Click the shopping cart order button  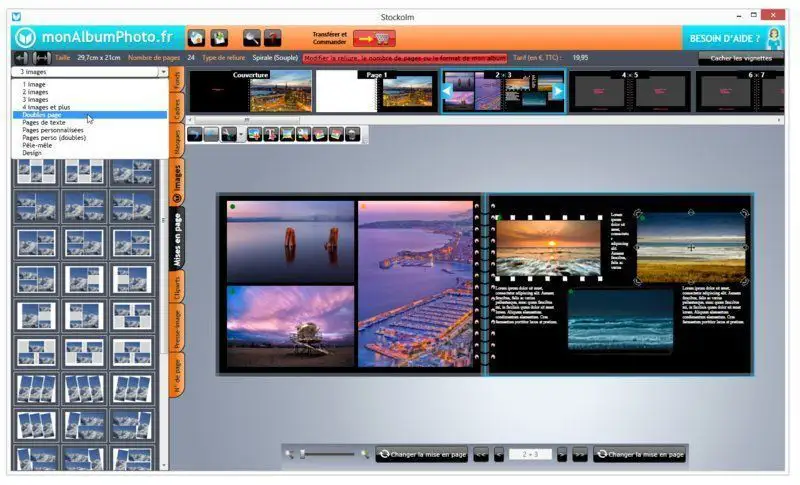(x=374, y=38)
